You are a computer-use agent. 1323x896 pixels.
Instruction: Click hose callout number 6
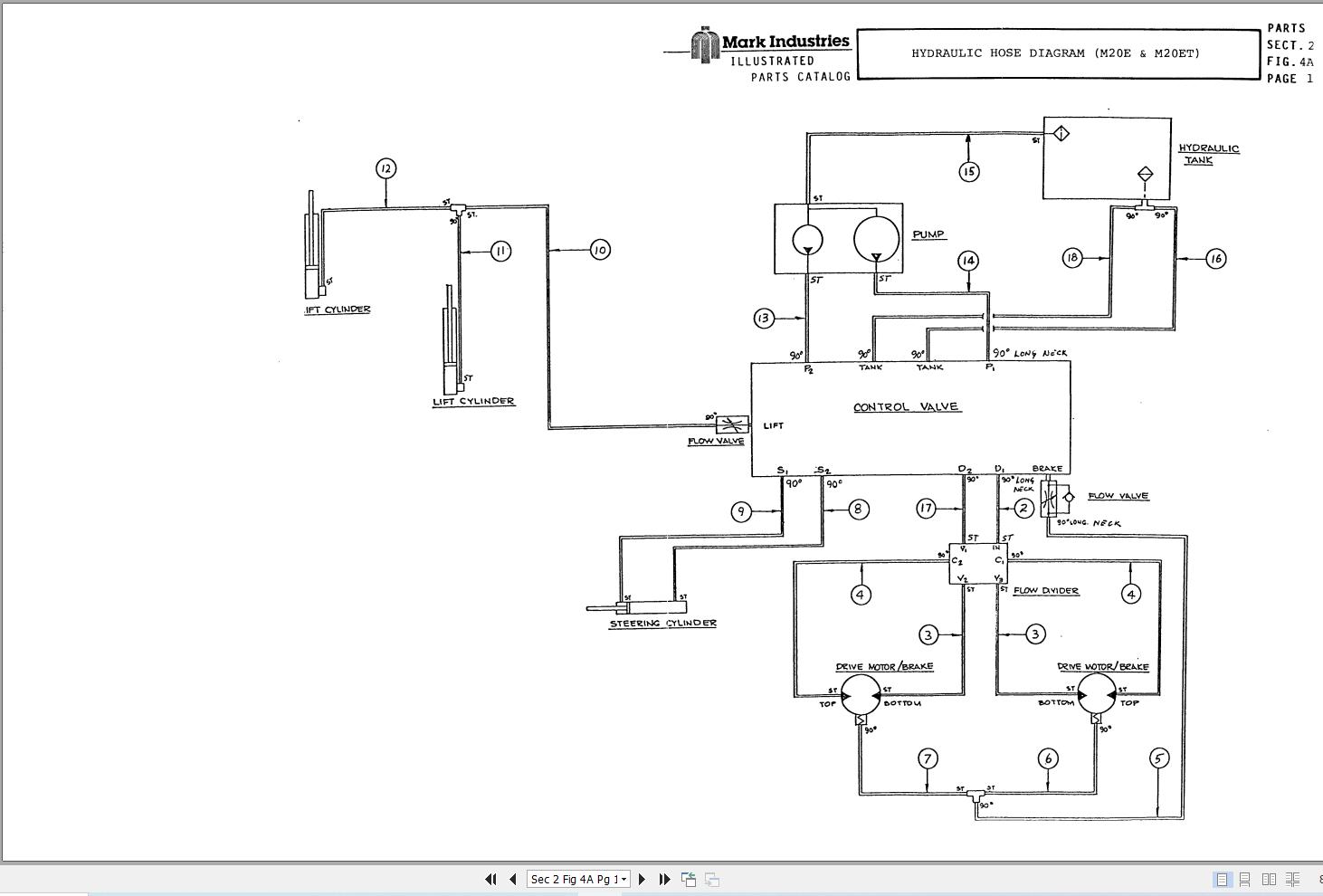(x=1048, y=758)
